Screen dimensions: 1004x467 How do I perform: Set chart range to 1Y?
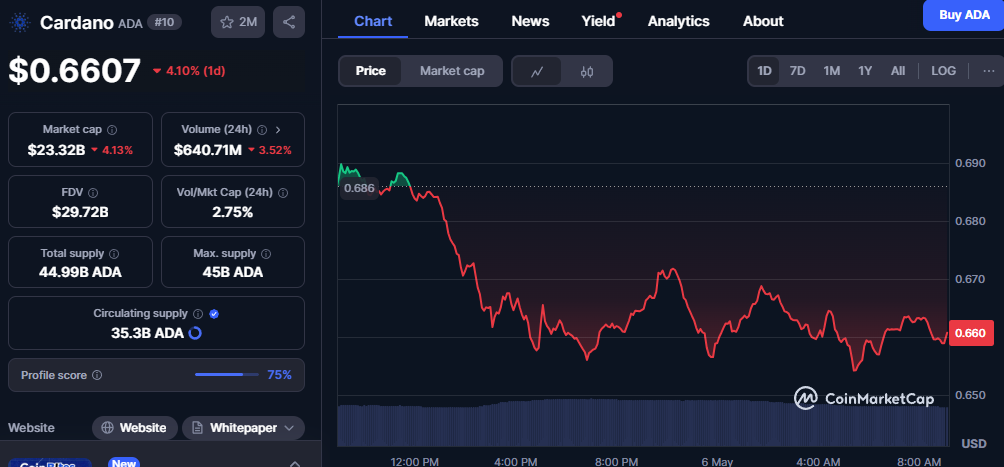[x=865, y=70]
